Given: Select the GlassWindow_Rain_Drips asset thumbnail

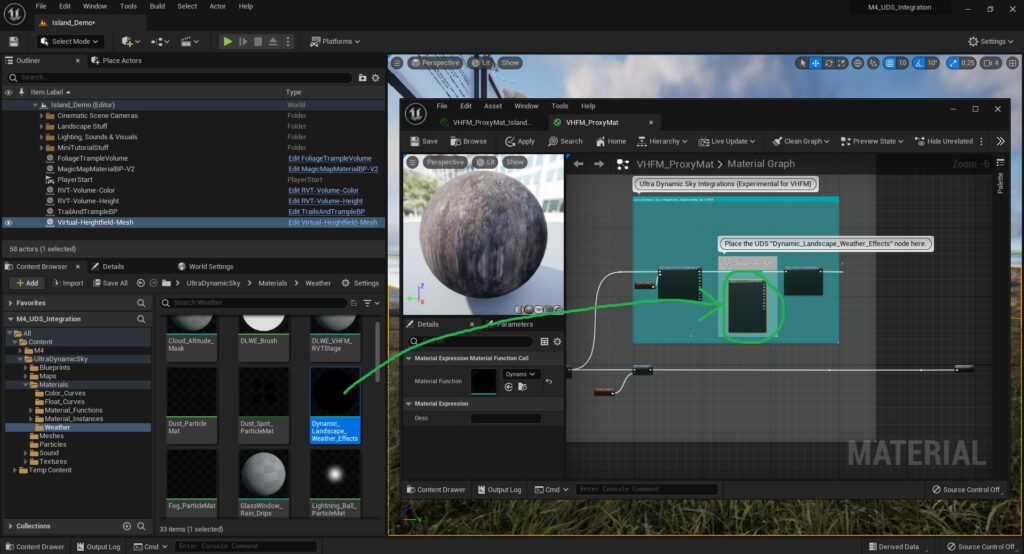Looking at the screenshot, I should coord(263,474).
